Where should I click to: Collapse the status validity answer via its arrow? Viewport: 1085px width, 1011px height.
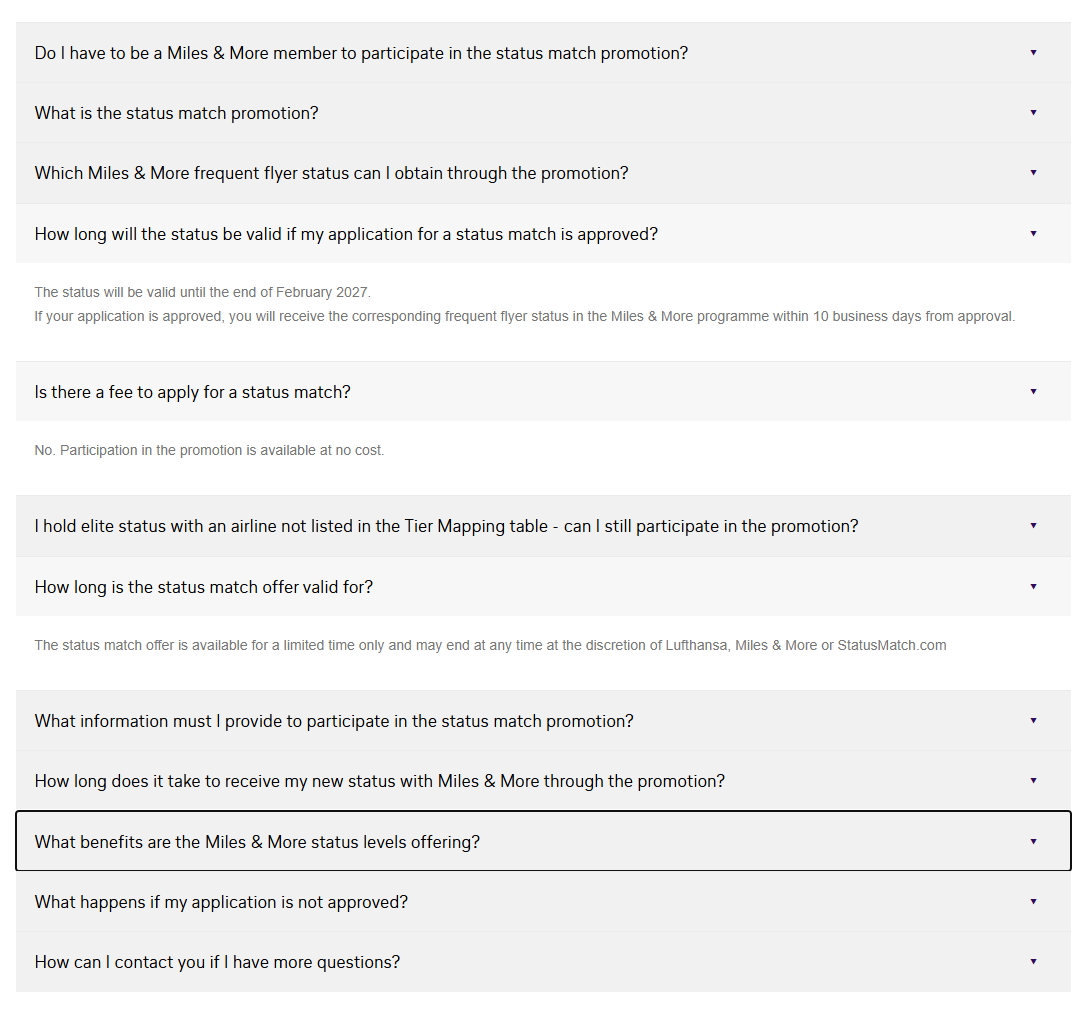[x=1033, y=233]
